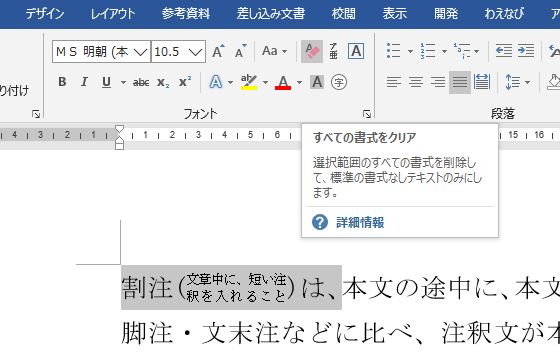Screen dimensions: 560x361
Task: Open the 参考資料 ribbon tab
Action: coord(186,14)
